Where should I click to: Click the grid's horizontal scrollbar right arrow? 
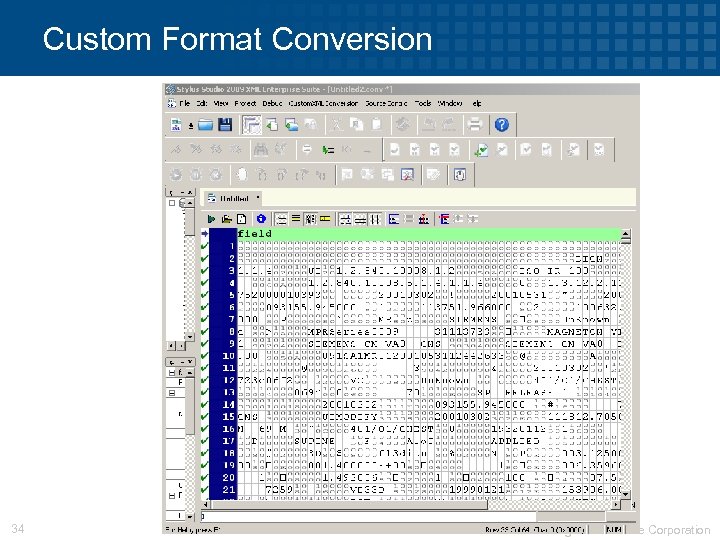[x=615, y=505]
